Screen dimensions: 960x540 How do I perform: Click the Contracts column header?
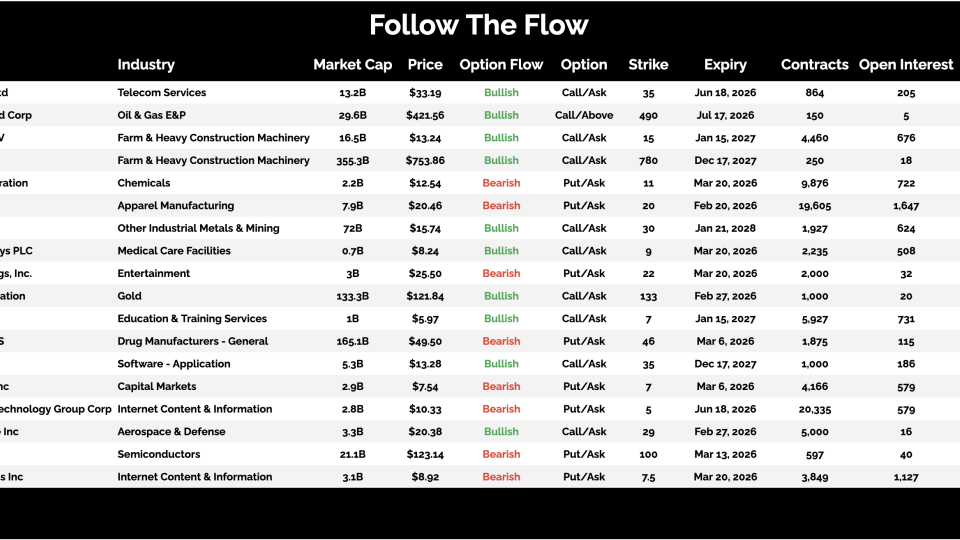[x=814, y=65]
